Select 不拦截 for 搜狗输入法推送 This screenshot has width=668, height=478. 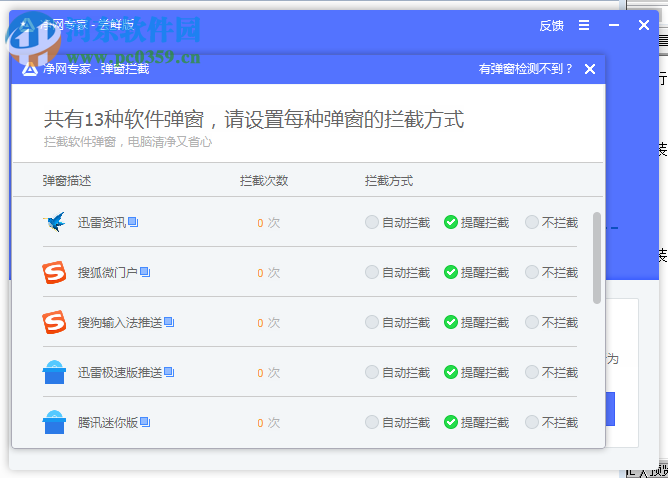tap(551, 322)
